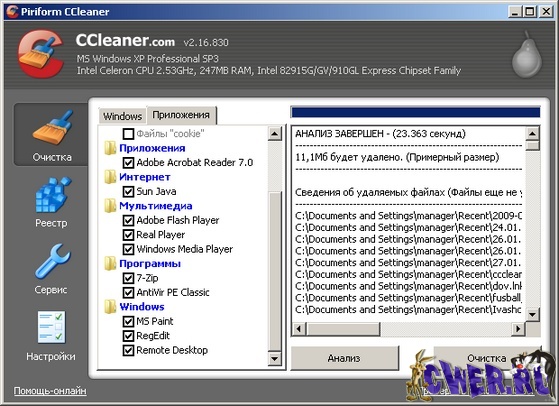Screen dimensions: 559x406
Task: Click results horizontal scroll left arrow
Action: pyautogui.click(x=299, y=328)
